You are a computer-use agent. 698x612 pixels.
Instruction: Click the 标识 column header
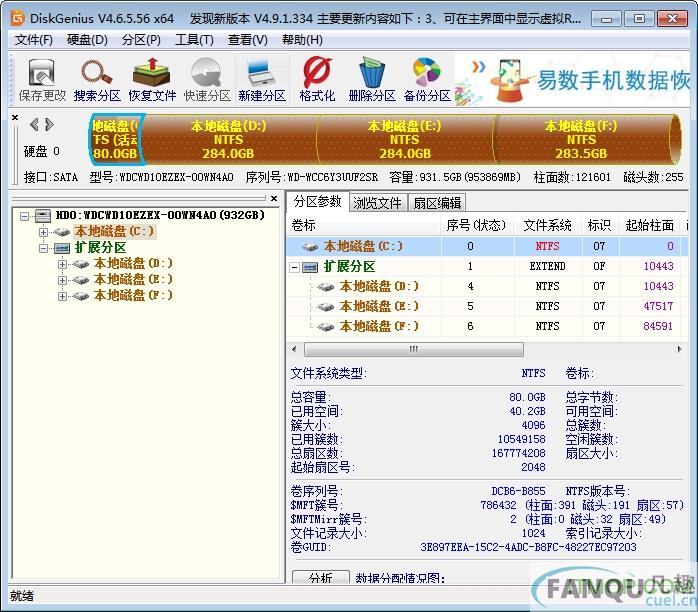tap(600, 225)
